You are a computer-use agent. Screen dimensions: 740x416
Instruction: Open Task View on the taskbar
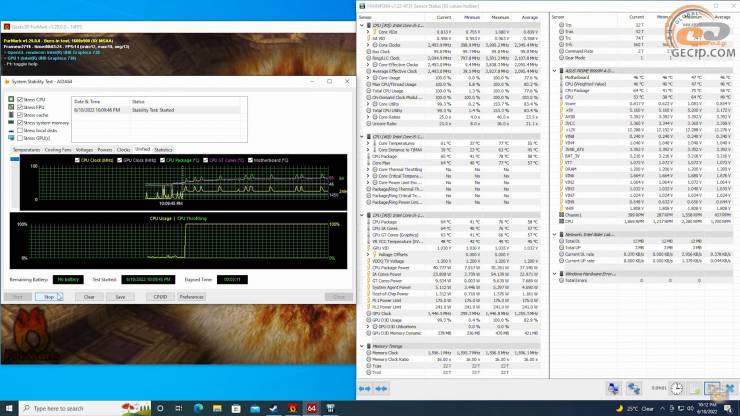coord(179,408)
